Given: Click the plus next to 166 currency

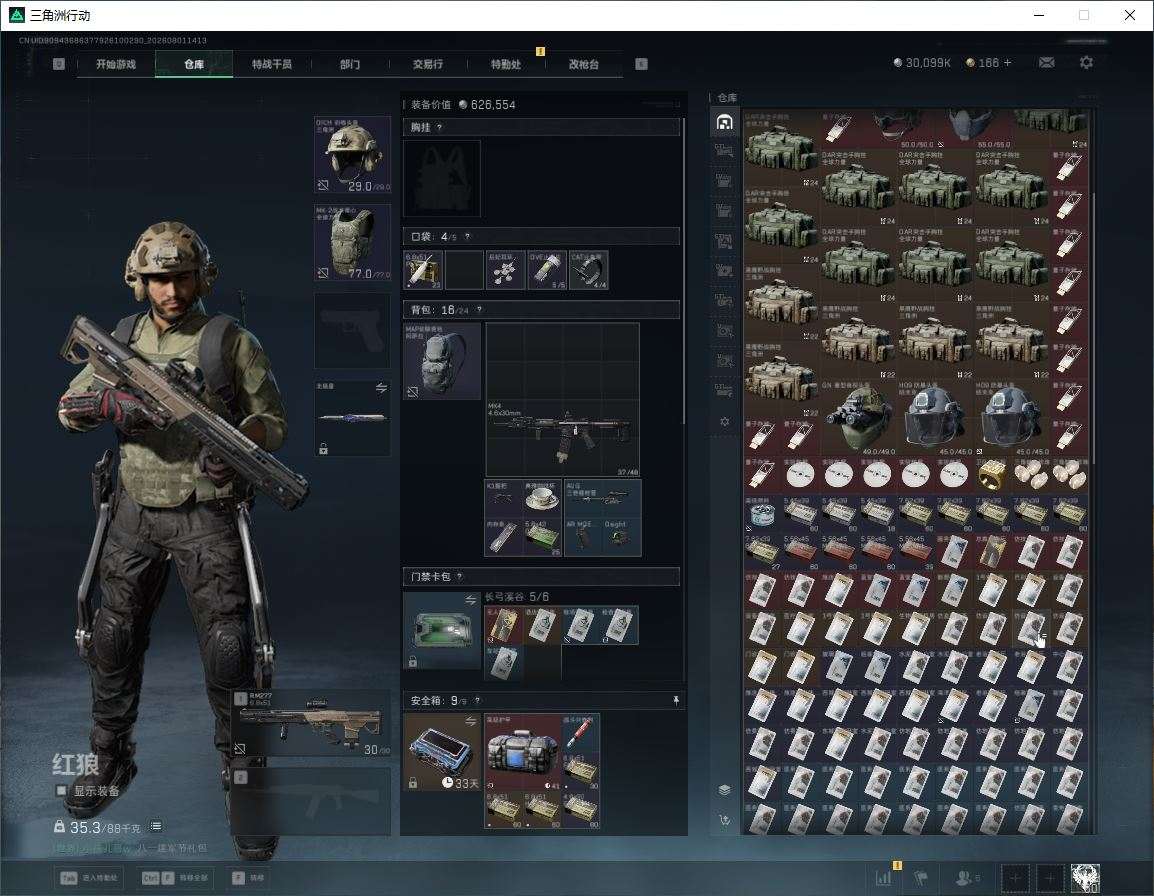Looking at the screenshot, I should [x=1008, y=63].
